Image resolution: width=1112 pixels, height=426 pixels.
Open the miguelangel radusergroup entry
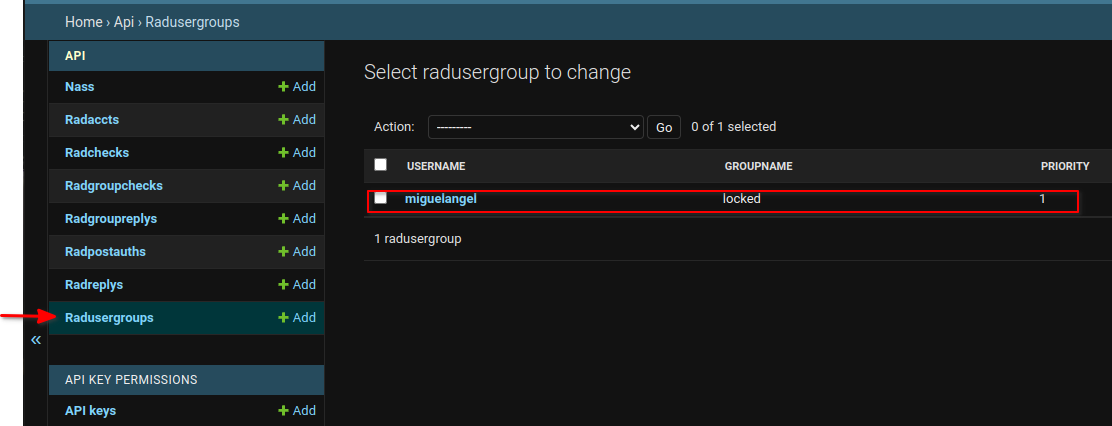coord(440,199)
